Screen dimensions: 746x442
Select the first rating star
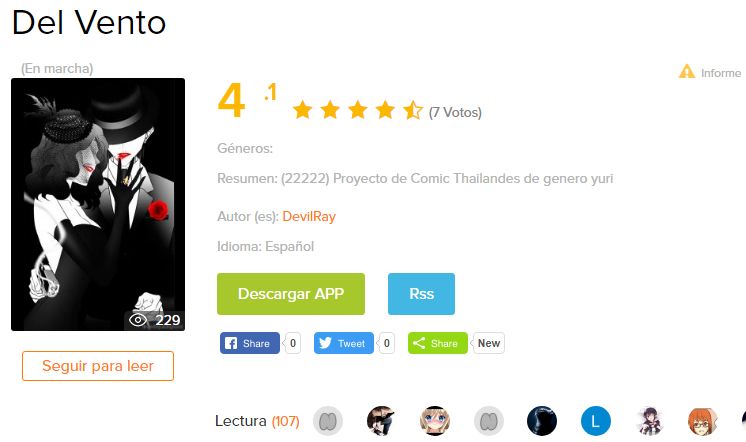pos(302,110)
